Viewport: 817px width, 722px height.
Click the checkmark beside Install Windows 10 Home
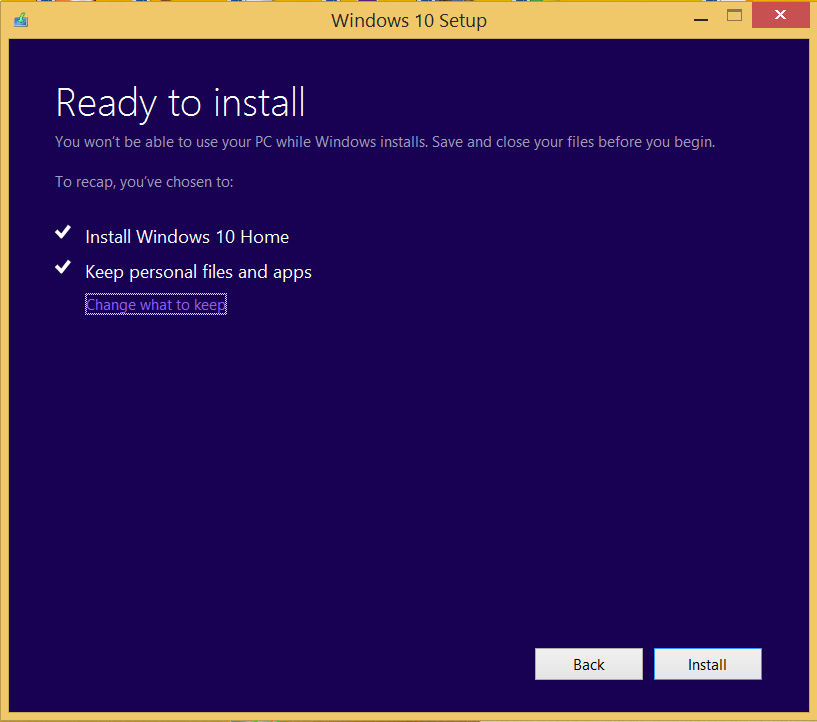pos(63,232)
